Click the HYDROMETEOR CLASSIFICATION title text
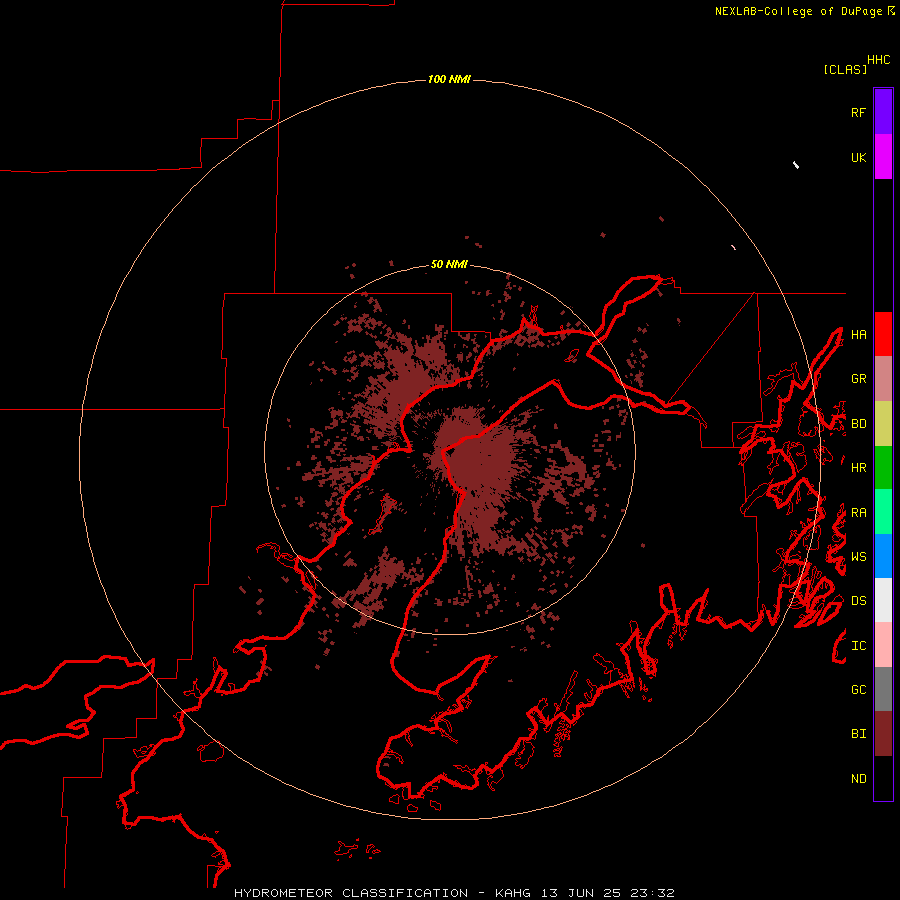The image size is (900, 900). pyautogui.click(x=351, y=893)
